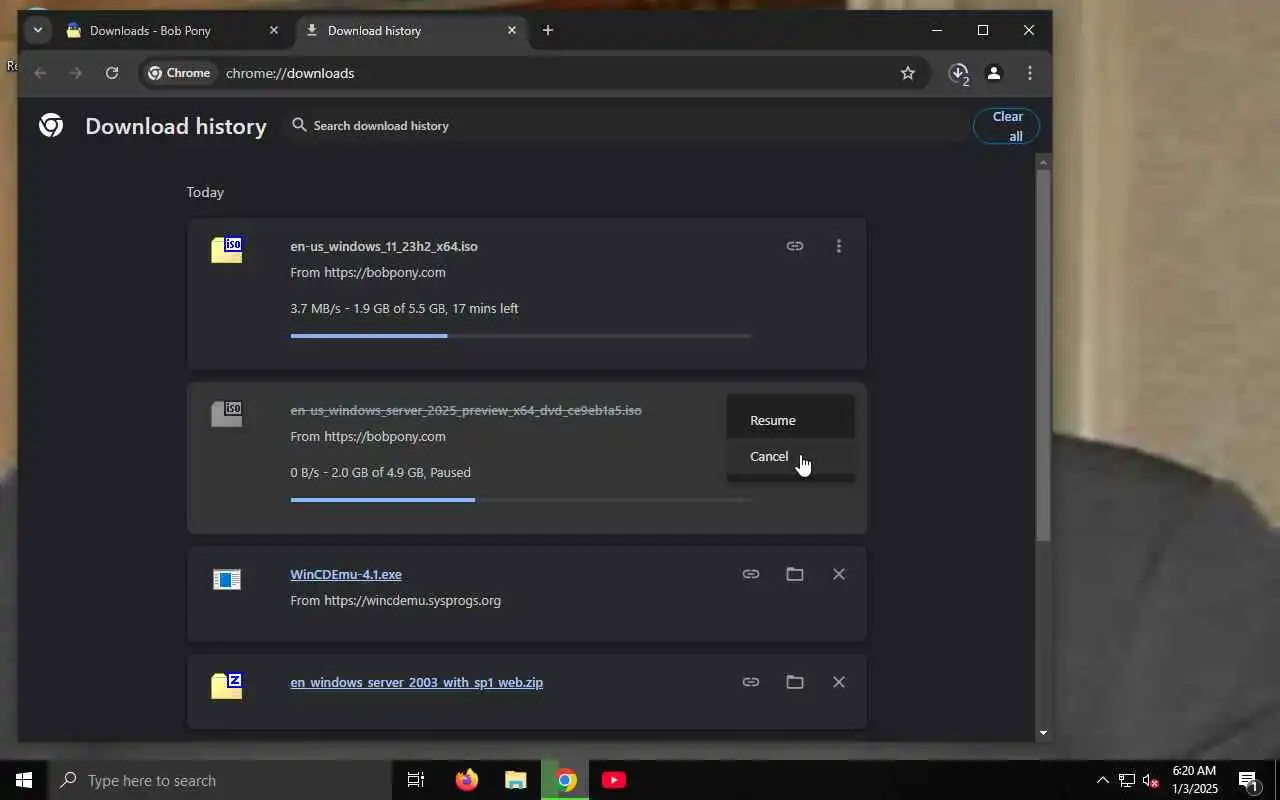1280x800 pixels.
Task: Launch Firefox from the taskbar
Action: tap(467, 780)
